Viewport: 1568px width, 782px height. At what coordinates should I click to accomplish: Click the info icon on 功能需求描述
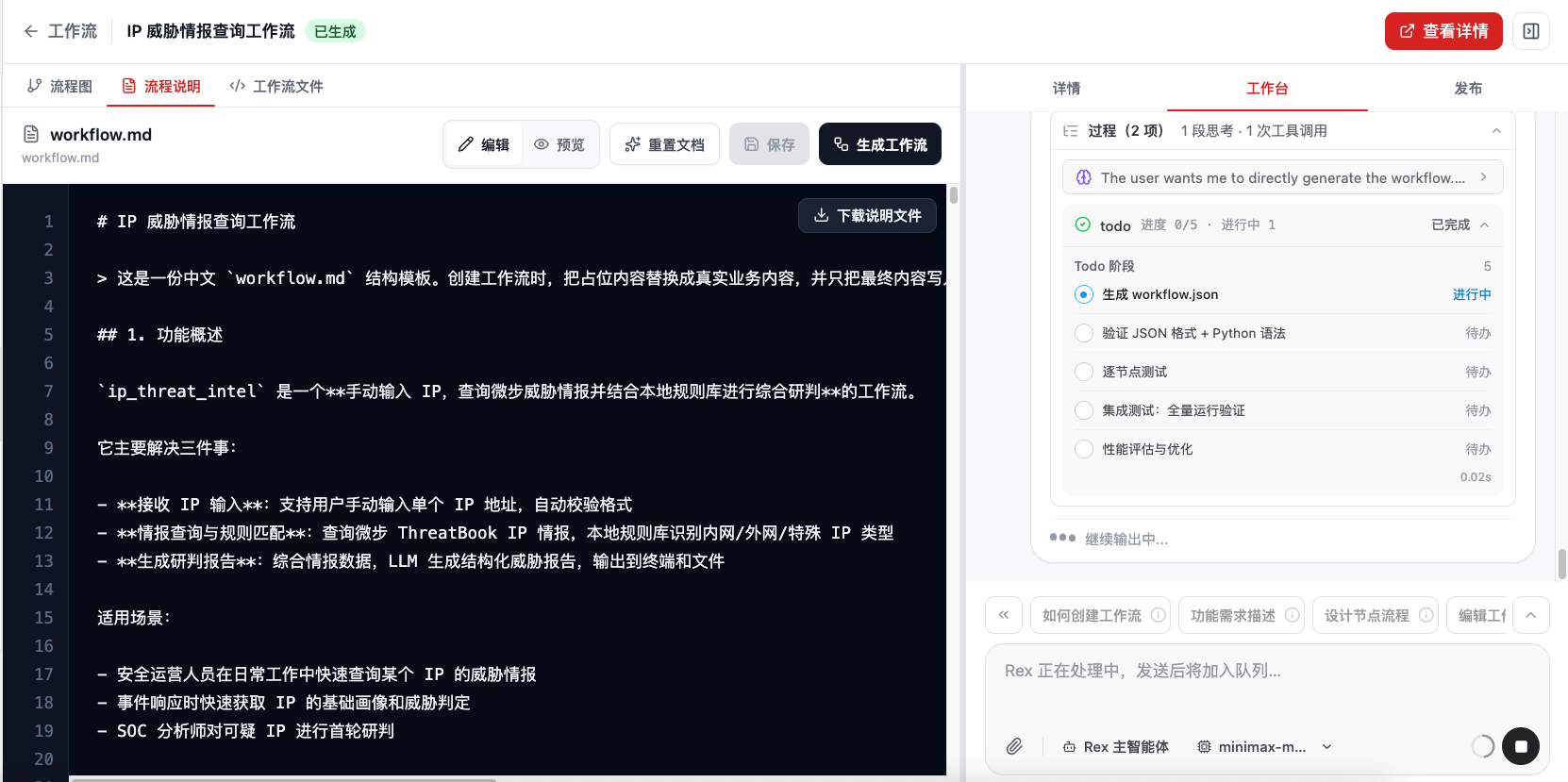pyautogui.click(x=1293, y=615)
